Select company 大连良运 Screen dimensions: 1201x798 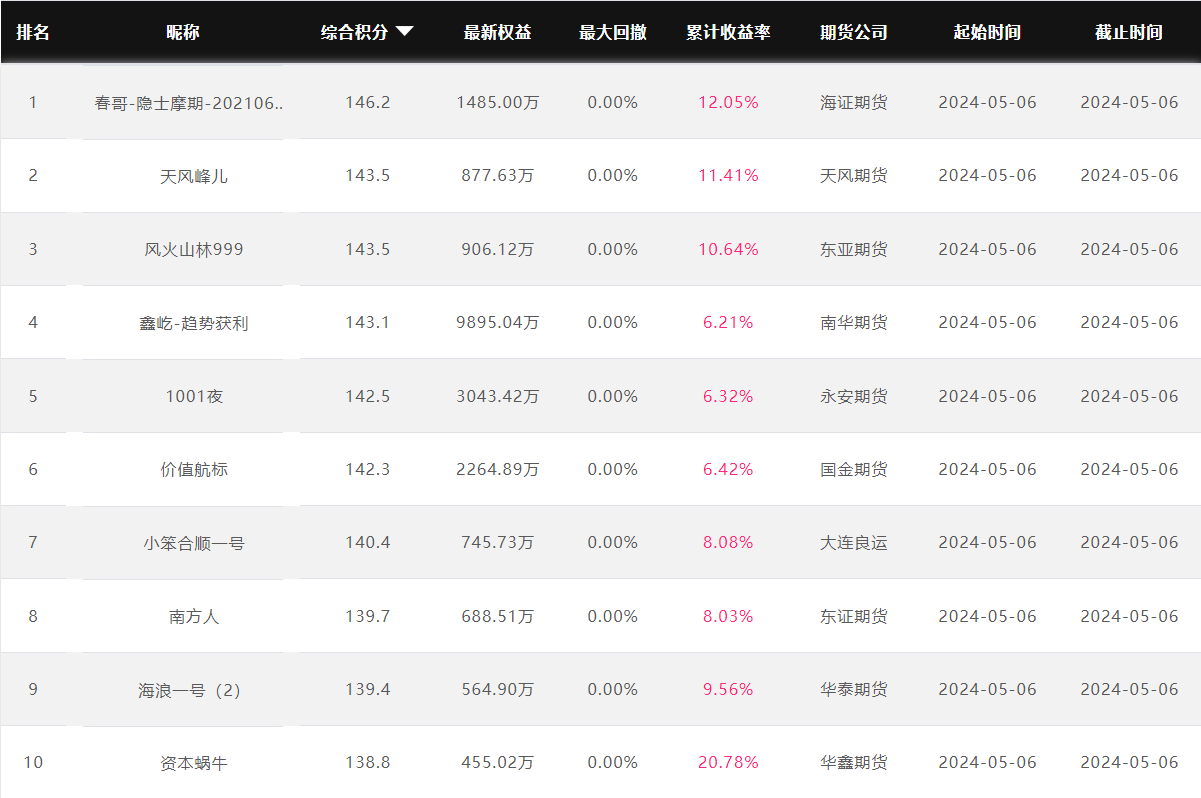tap(854, 542)
